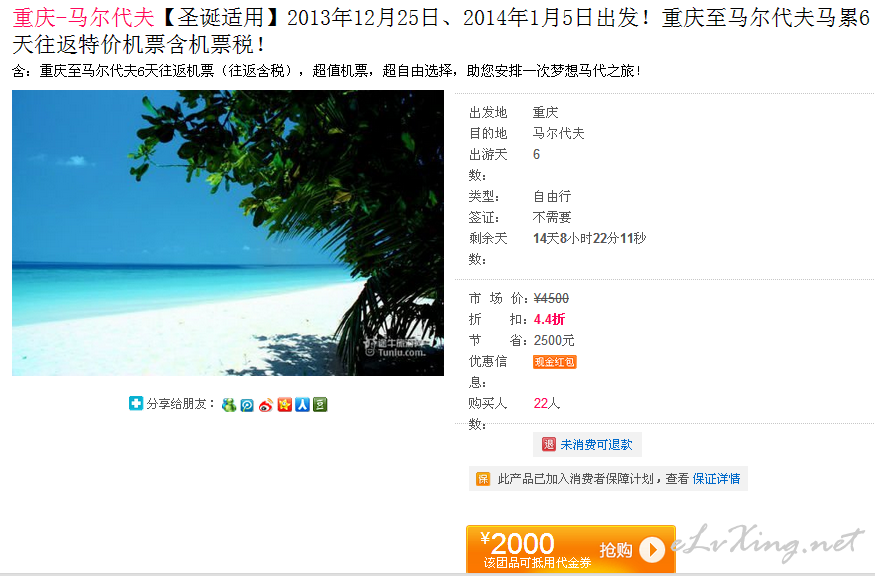
Task: Share to MSN Messenger
Action: point(228,405)
